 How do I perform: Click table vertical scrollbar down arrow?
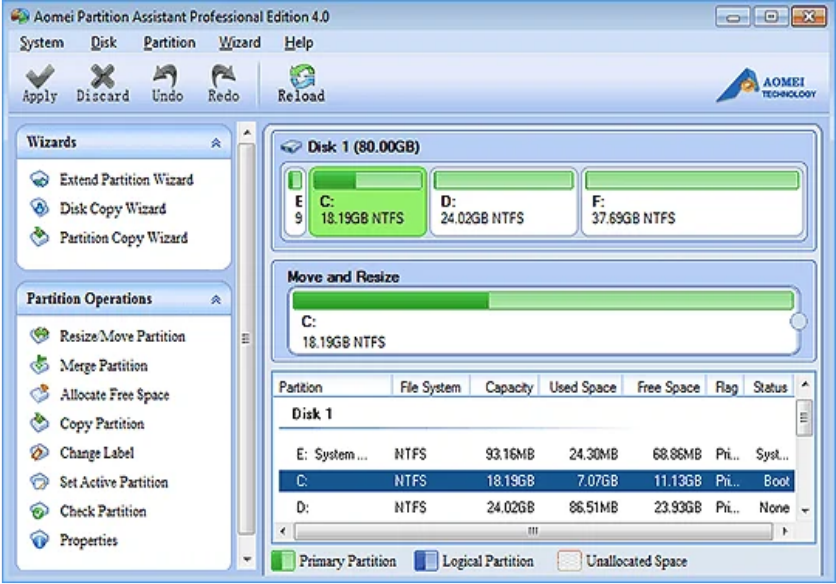(x=805, y=511)
